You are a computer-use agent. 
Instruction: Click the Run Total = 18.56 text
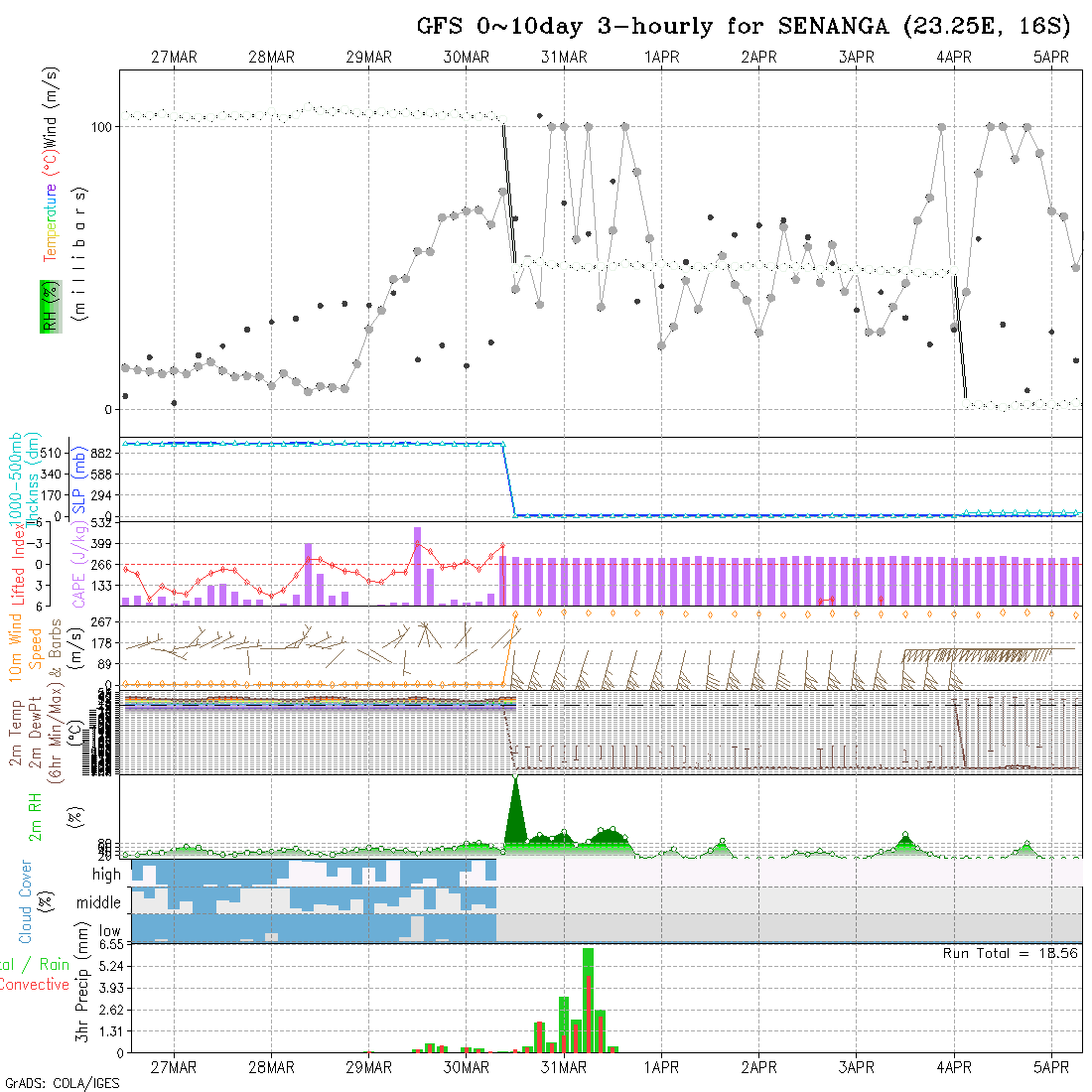pyautogui.click(x=1011, y=953)
